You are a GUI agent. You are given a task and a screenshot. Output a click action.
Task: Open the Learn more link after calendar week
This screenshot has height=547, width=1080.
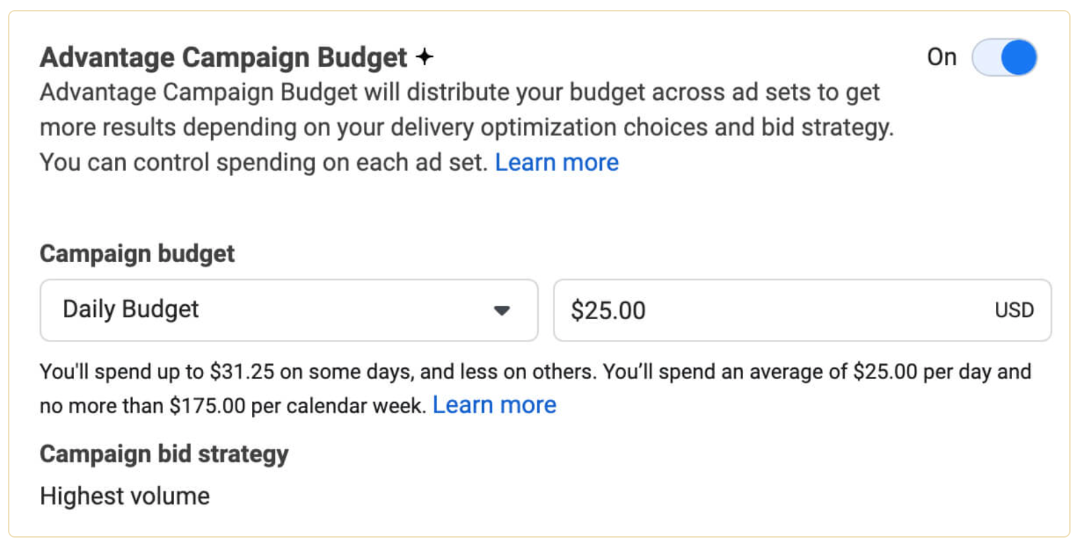(x=494, y=405)
